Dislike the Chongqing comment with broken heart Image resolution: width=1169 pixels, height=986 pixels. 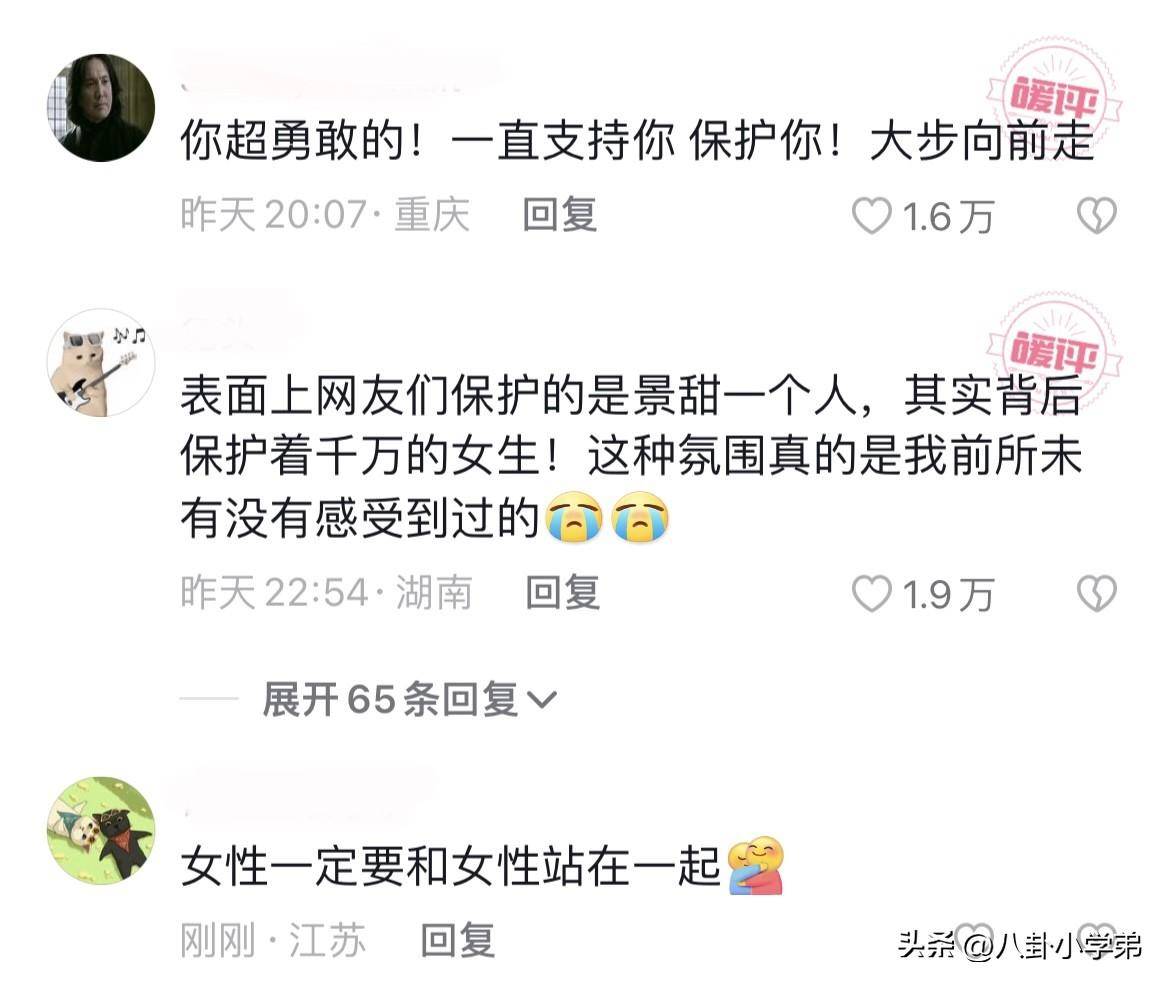click(x=1097, y=216)
